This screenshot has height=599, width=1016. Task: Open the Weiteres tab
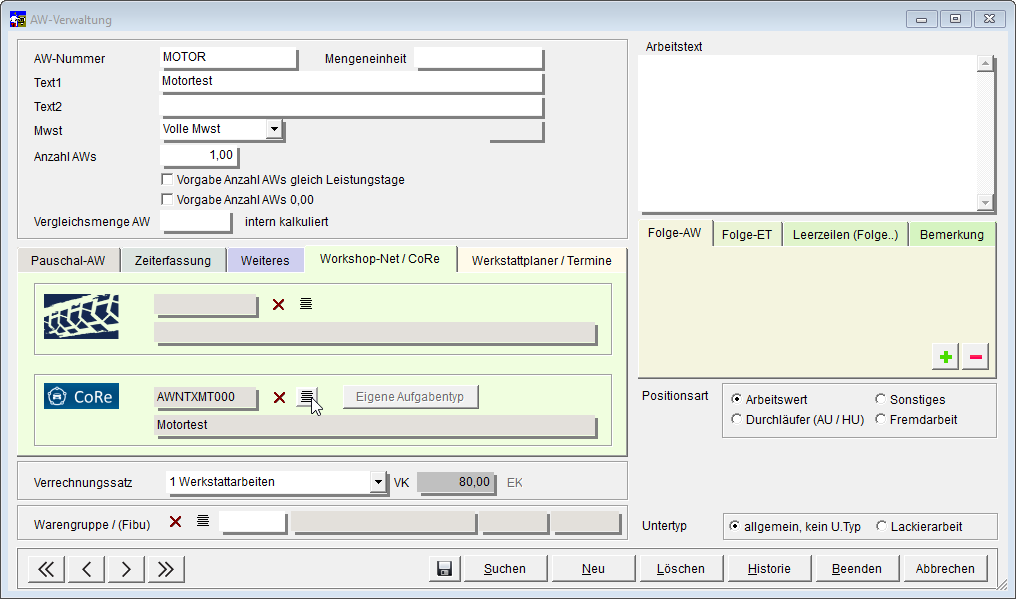click(x=265, y=261)
